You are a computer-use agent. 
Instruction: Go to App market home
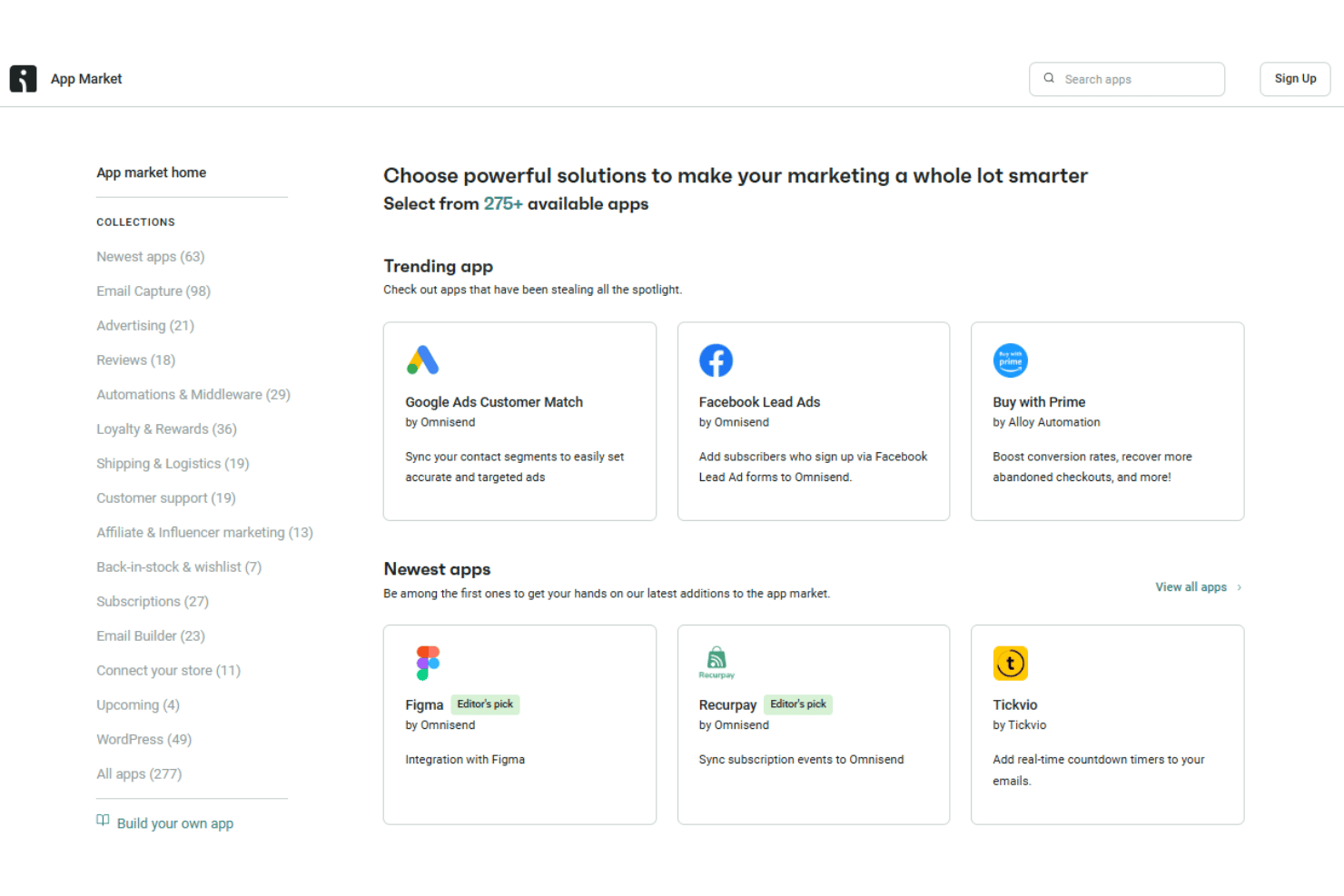pyautogui.click(x=152, y=172)
